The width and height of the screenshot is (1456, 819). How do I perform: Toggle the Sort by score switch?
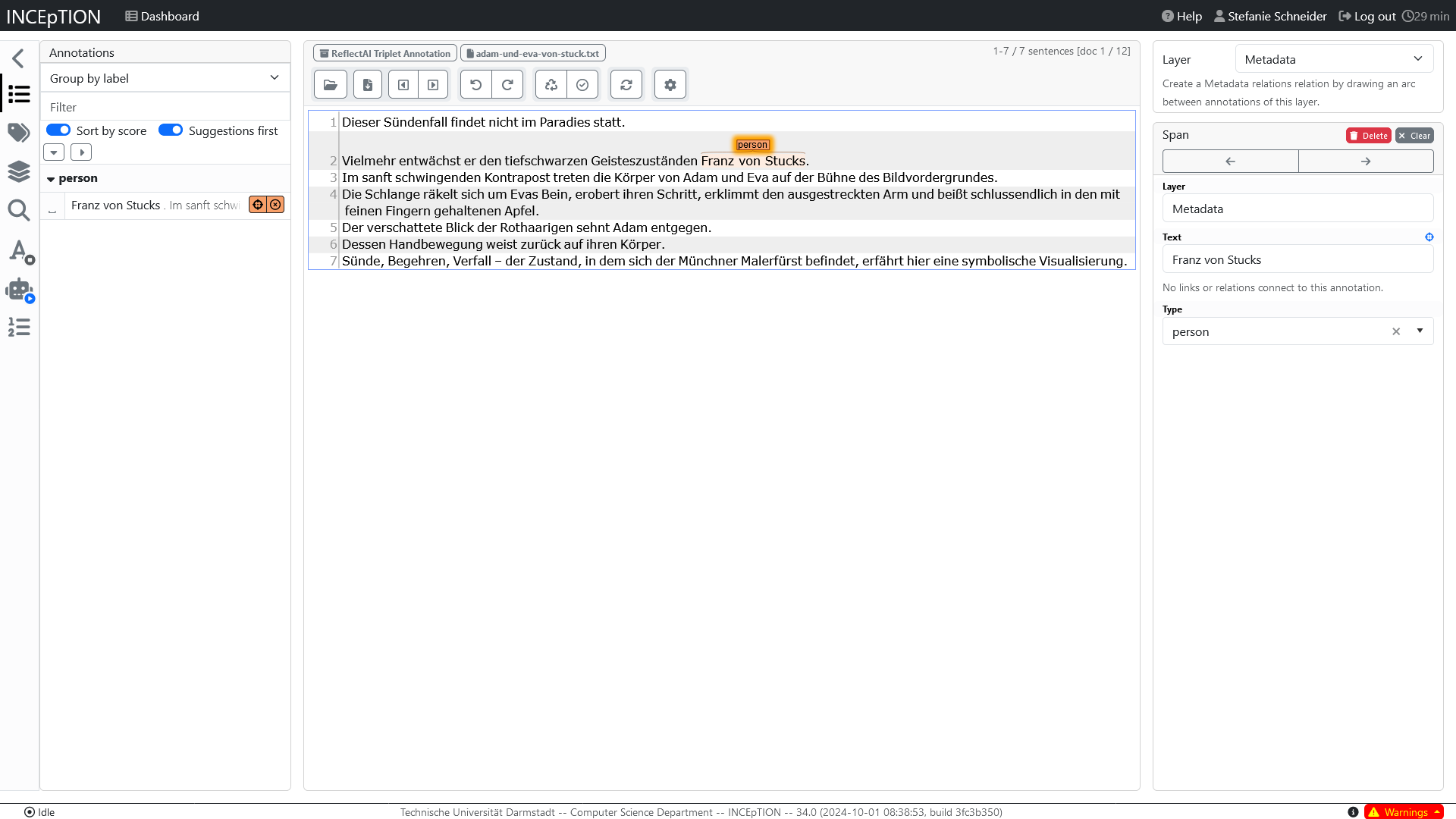58,130
